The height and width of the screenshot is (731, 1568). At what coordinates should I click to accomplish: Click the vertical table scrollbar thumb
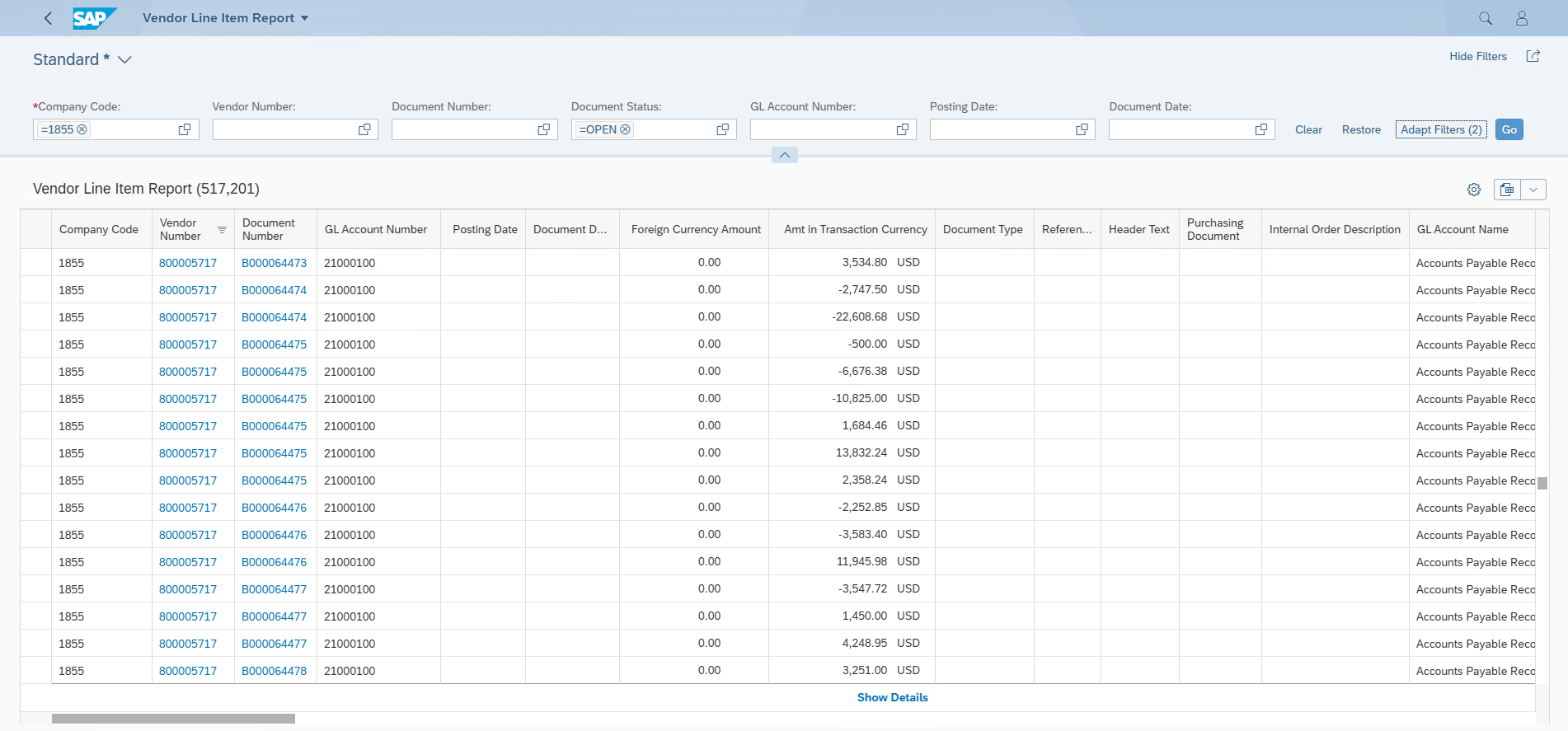tap(1542, 483)
